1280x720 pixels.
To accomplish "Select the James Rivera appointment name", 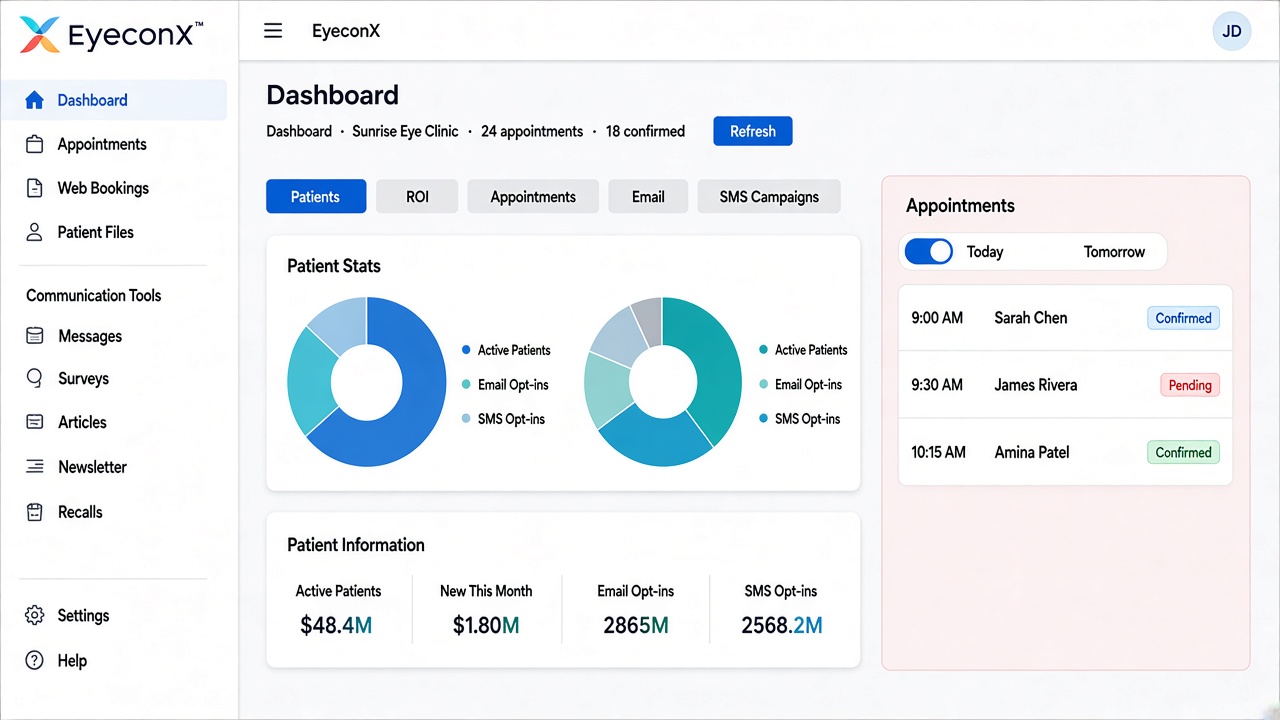I will (1035, 385).
